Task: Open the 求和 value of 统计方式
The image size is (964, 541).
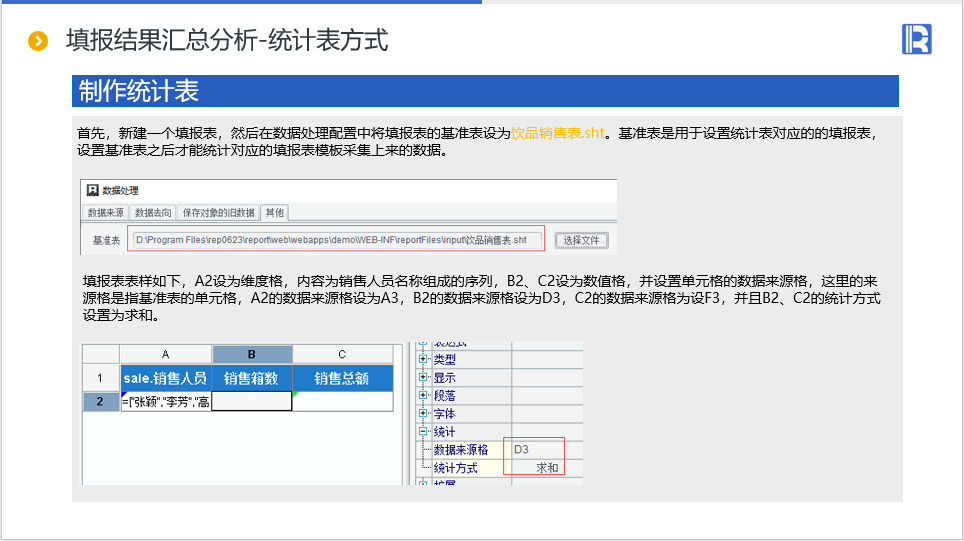Action: [x=547, y=468]
